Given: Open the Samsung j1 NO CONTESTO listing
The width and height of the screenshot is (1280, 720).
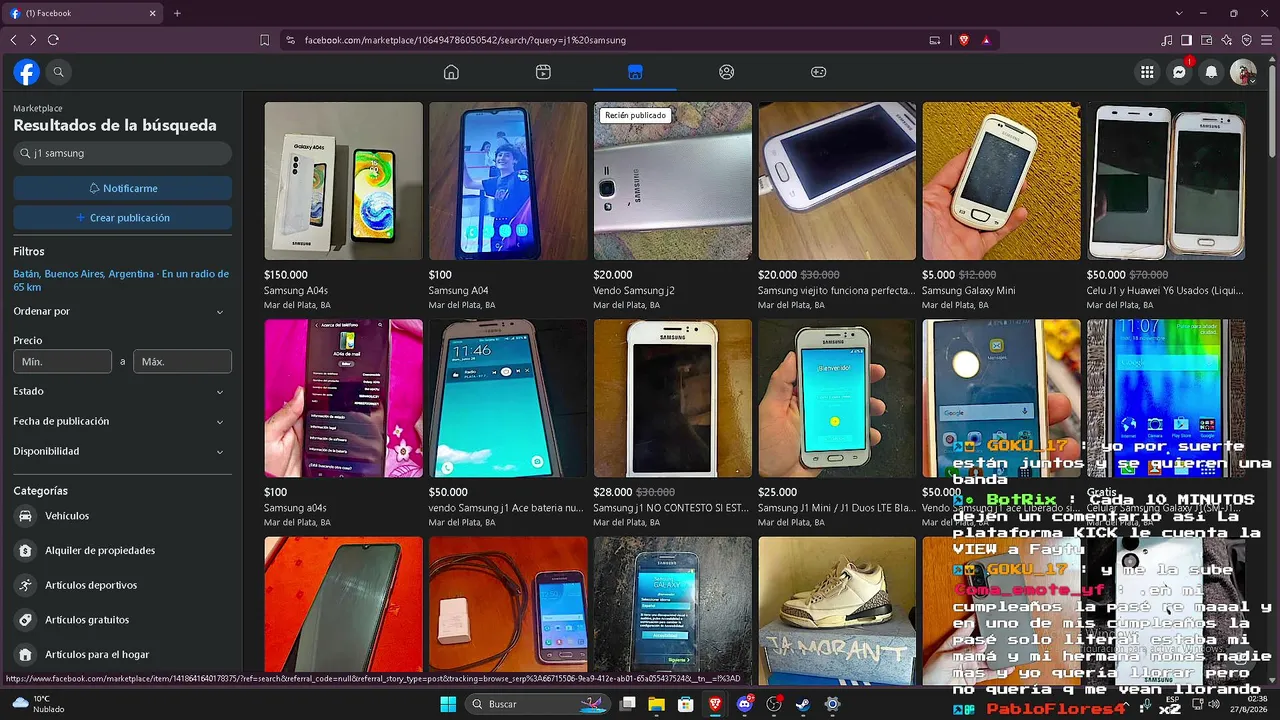Looking at the screenshot, I should pyautogui.click(x=673, y=424).
